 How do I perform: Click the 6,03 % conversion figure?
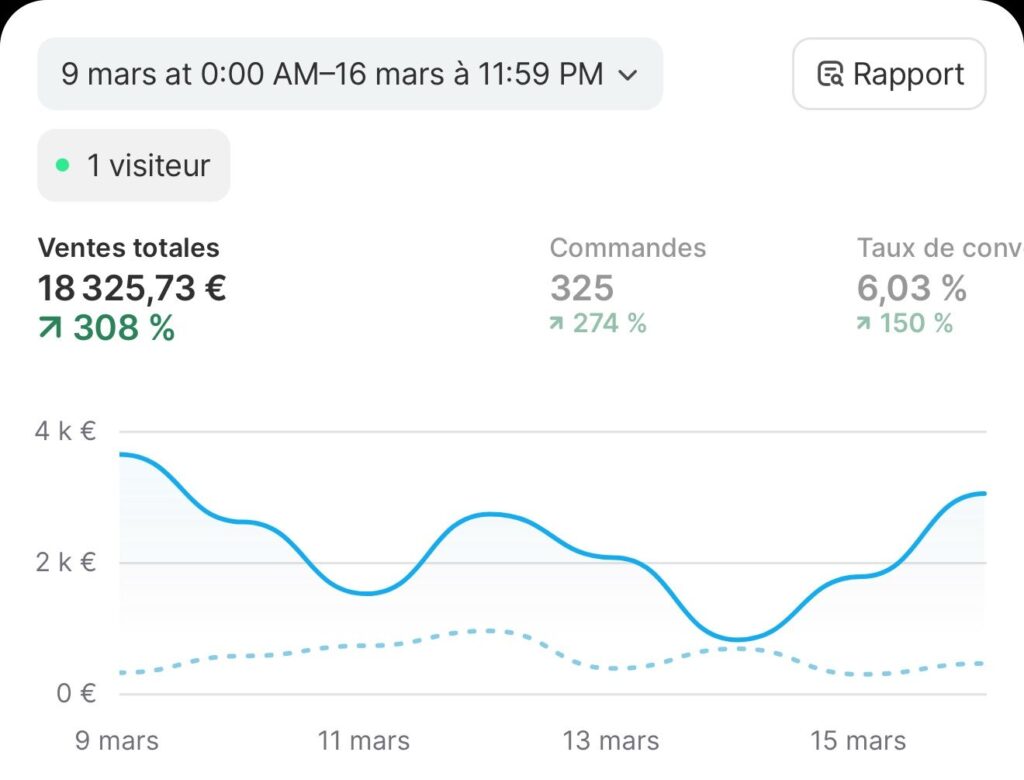[912, 288]
